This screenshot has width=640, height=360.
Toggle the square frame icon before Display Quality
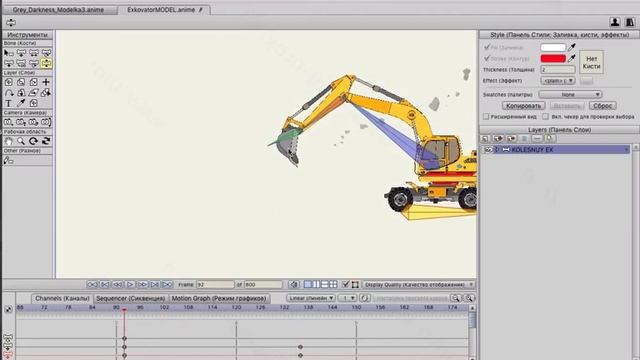click(x=355, y=284)
